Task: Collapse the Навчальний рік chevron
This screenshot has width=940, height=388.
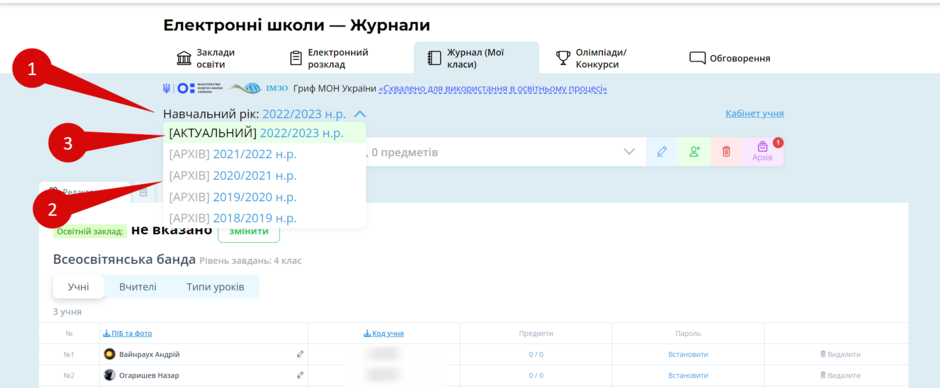Action: tap(360, 113)
